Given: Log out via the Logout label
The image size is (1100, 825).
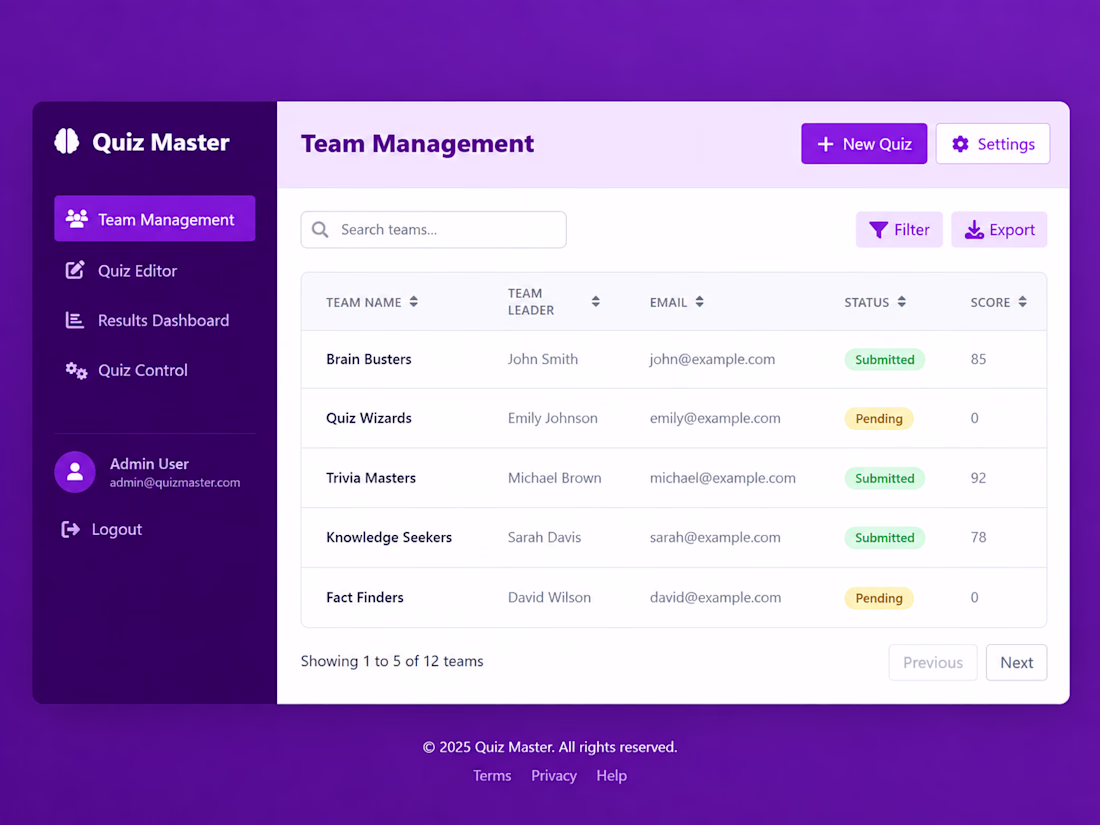Looking at the screenshot, I should click(x=116, y=529).
